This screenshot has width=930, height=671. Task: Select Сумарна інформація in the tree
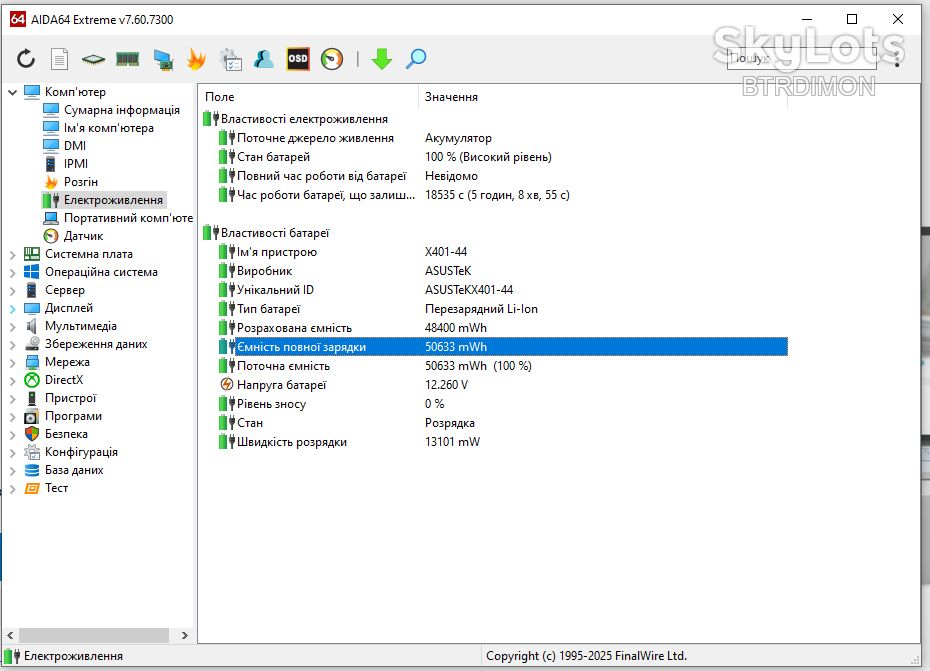point(122,110)
